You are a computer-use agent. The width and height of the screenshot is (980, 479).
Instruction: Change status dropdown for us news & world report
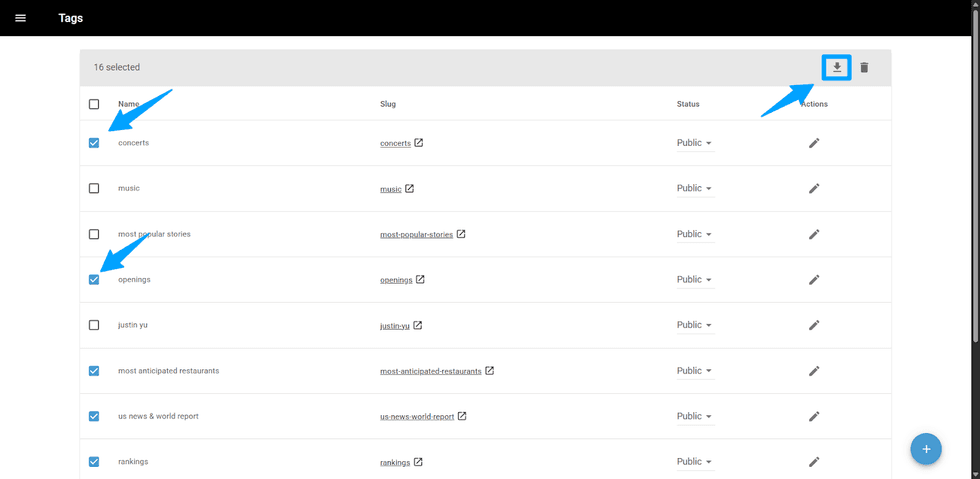click(695, 416)
